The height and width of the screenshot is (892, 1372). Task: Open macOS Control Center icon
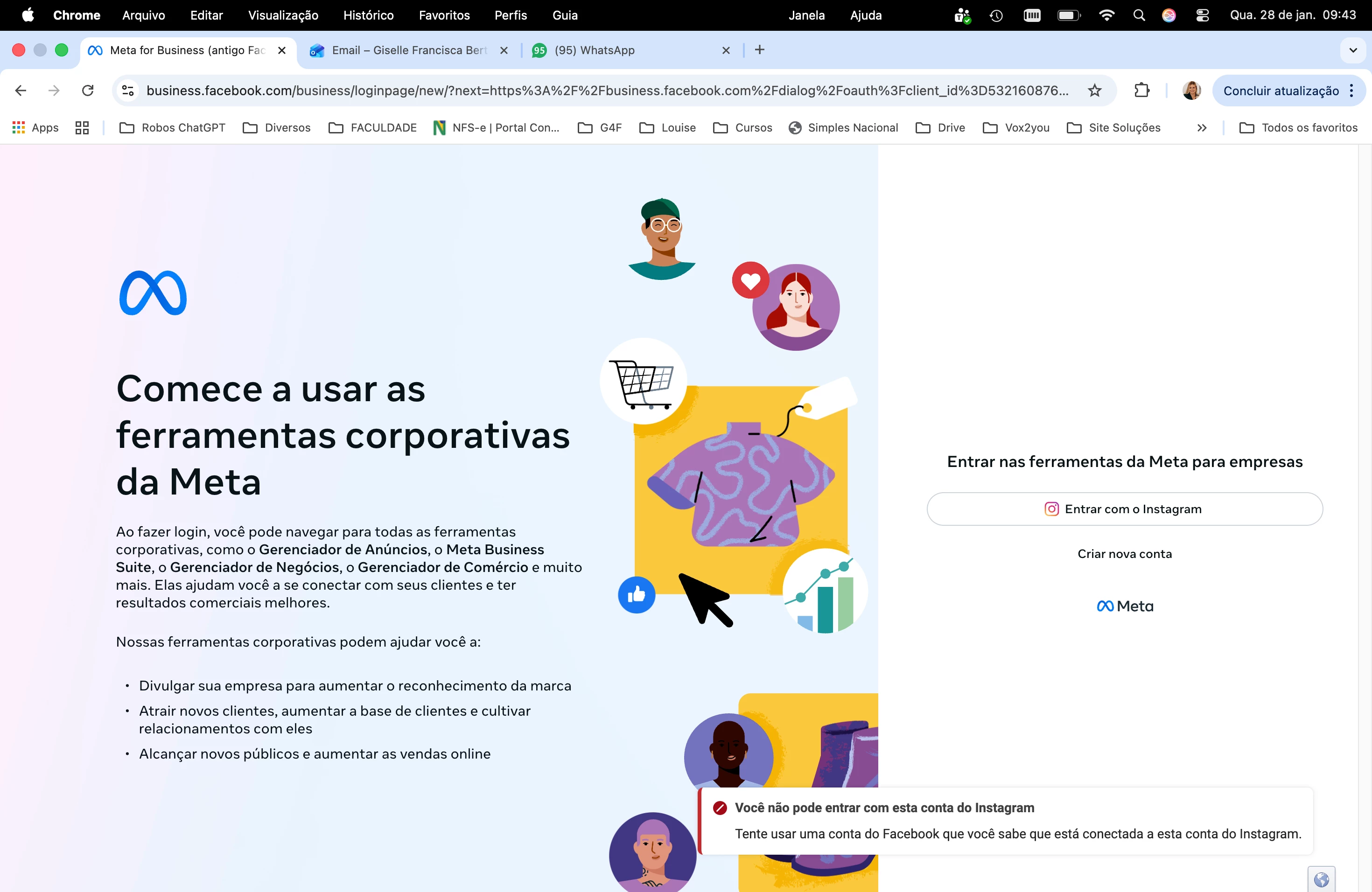[1202, 15]
